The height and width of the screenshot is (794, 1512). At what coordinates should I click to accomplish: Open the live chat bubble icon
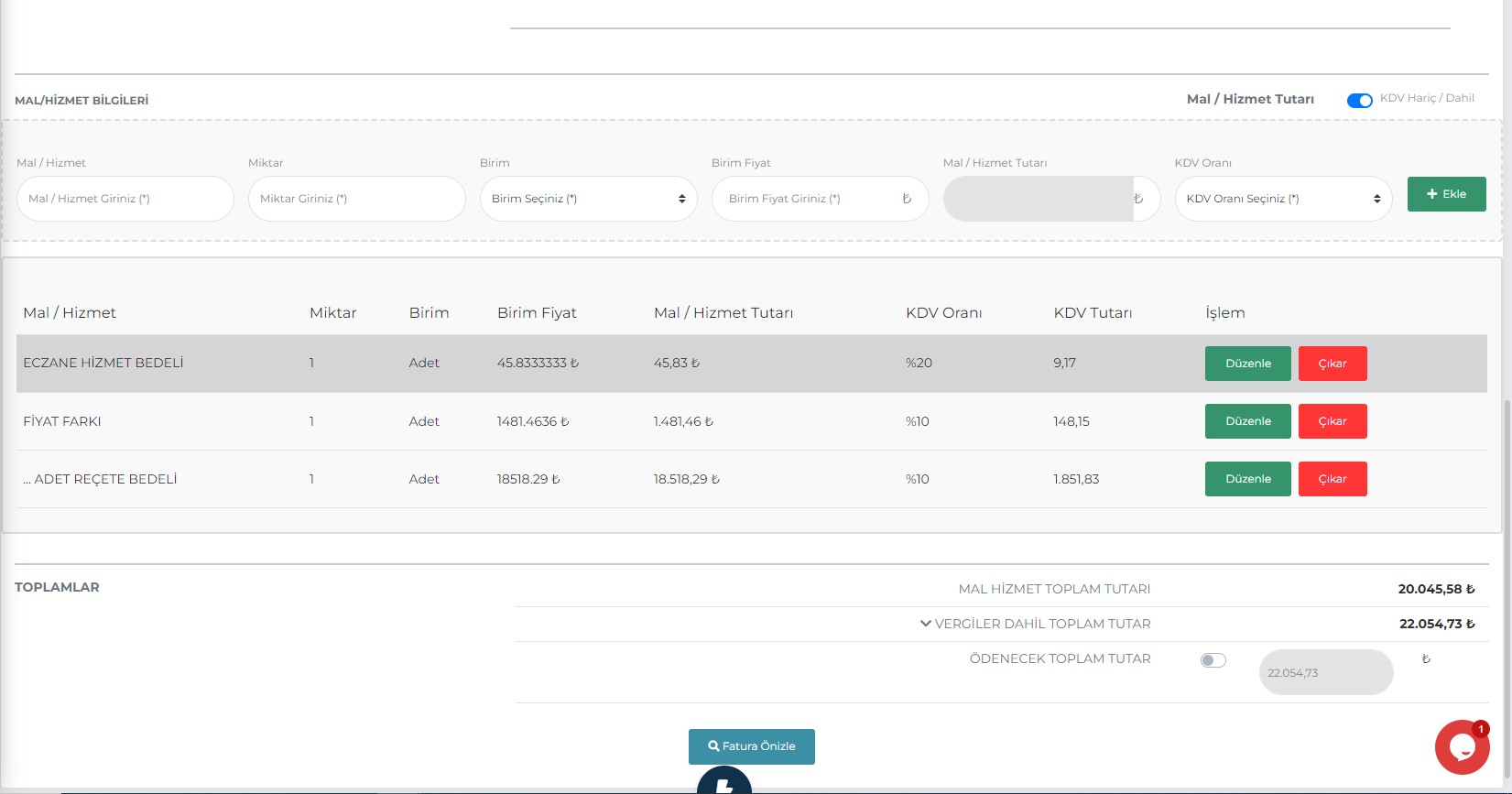tap(1461, 747)
